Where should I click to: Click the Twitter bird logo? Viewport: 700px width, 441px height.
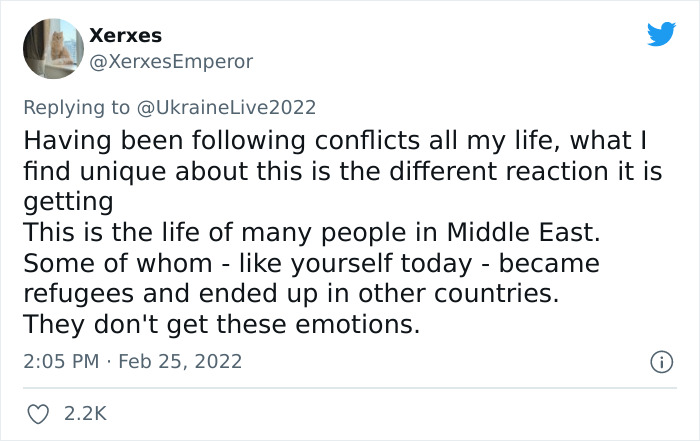coord(661,35)
